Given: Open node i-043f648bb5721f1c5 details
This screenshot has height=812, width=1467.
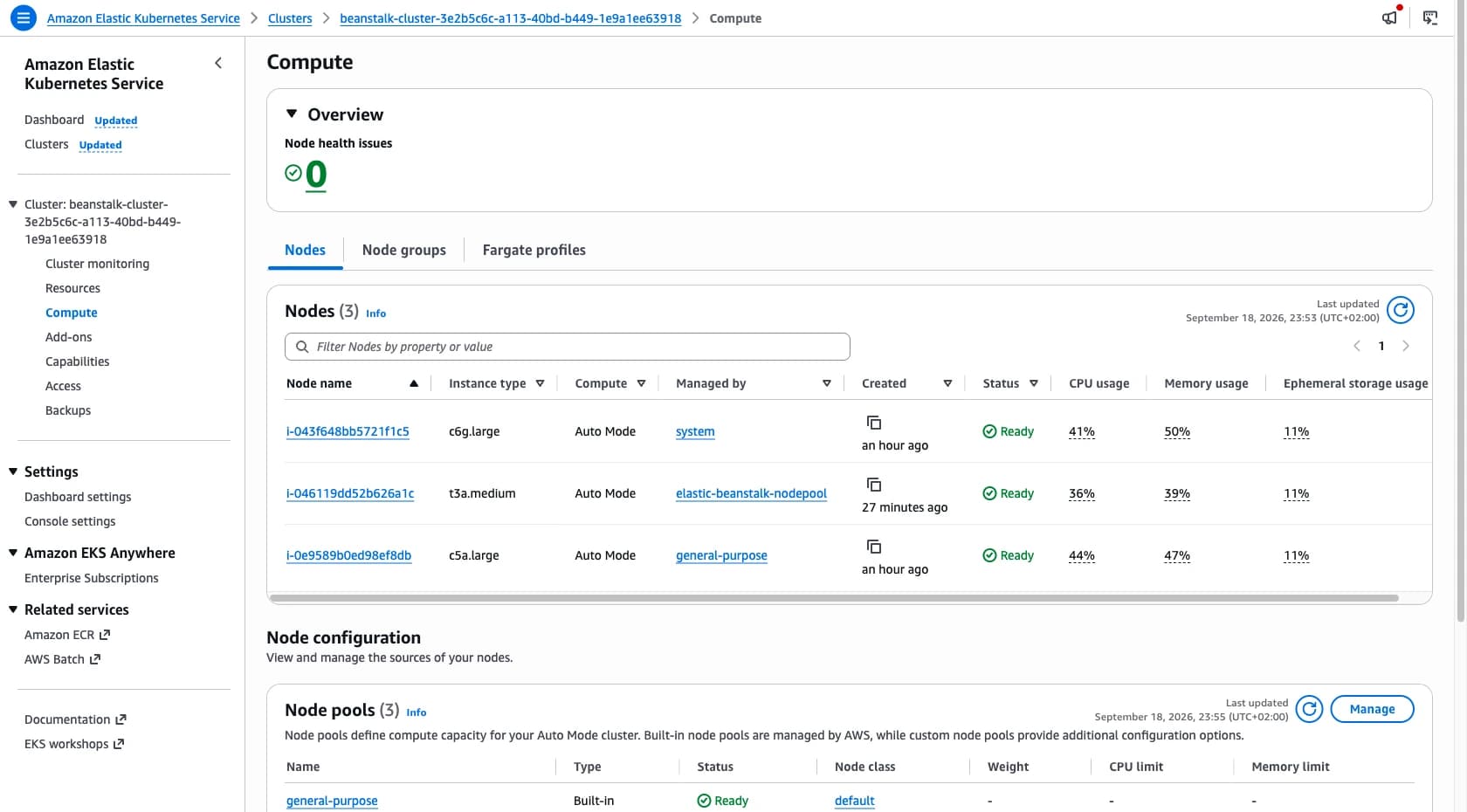Looking at the screenshot, I should 348,431.
